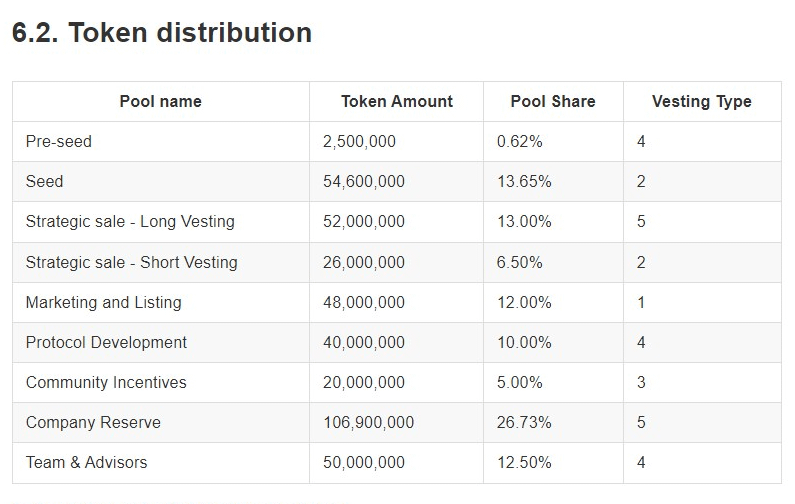795x504 pixels.
Task: Select the "Community Incentives" pool cell
Action: point(106,382)
